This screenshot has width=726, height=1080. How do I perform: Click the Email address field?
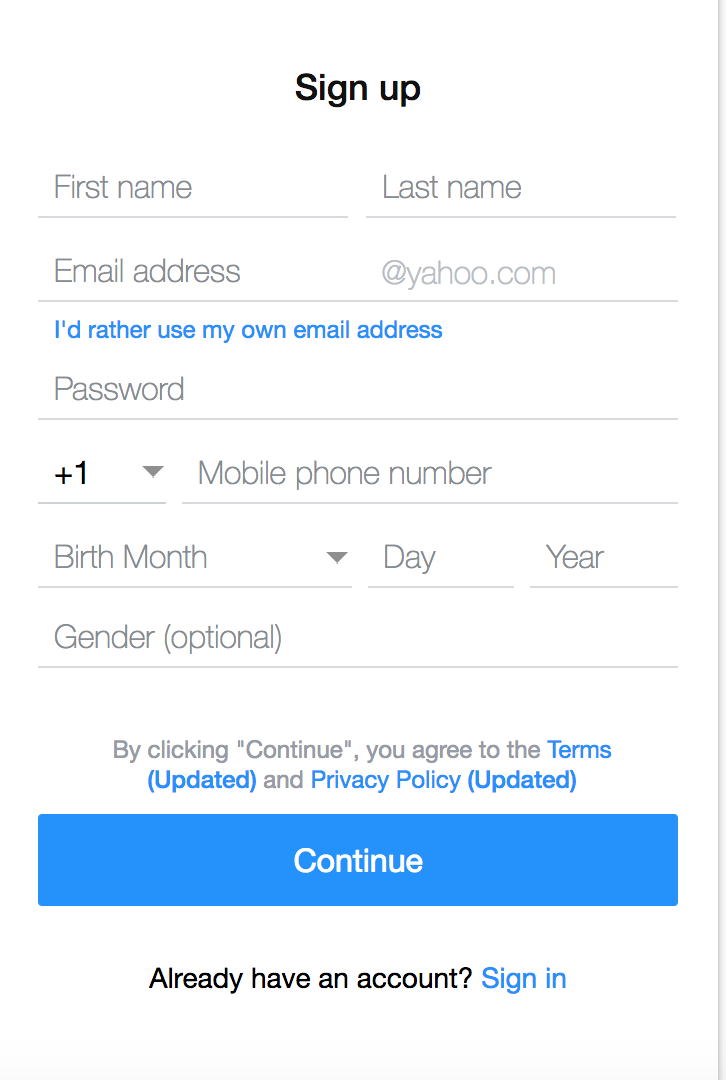coord(200,272)
